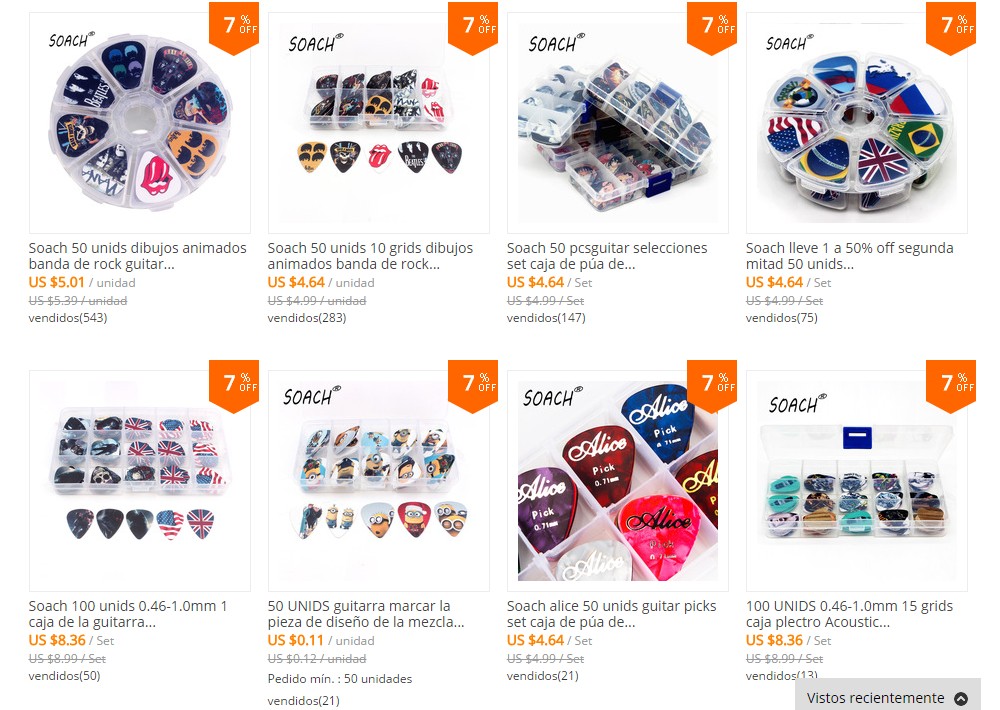Open '100 UNIDS 0.46-1.0mm 15 grids' link
This screenshot has width=1000, height=710.
tap(849, 614)
